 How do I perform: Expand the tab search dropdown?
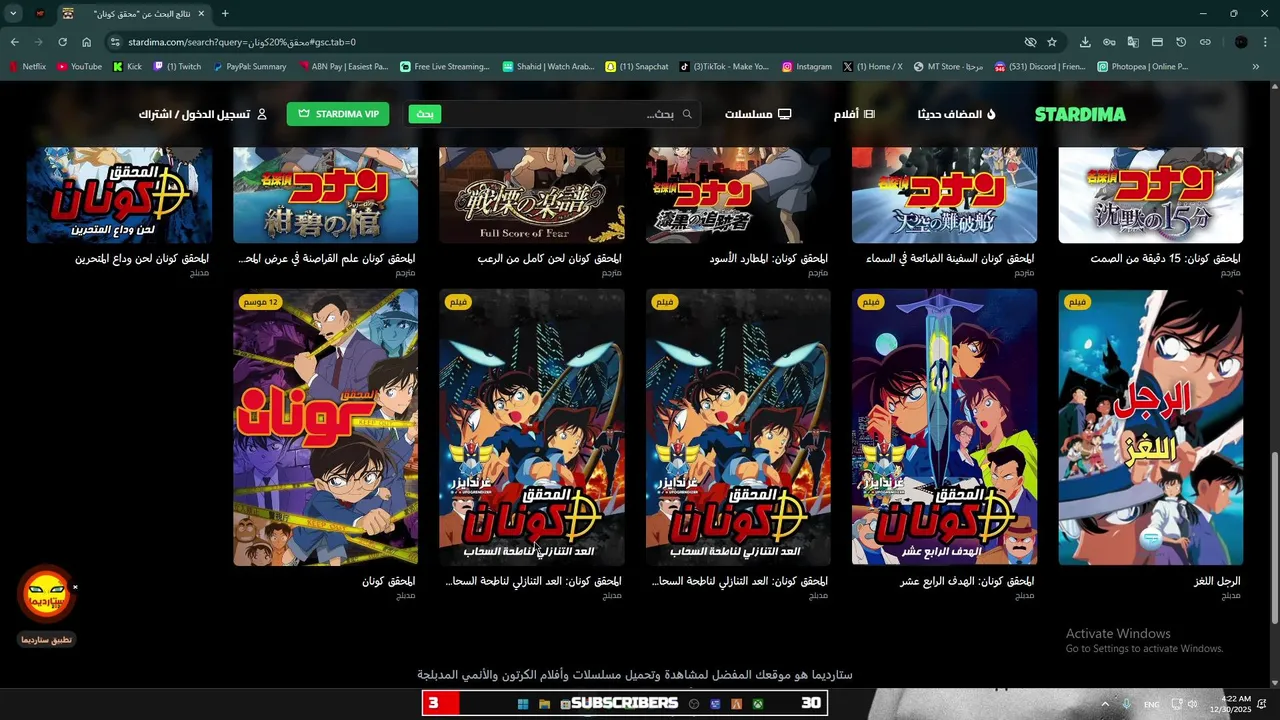13,14
